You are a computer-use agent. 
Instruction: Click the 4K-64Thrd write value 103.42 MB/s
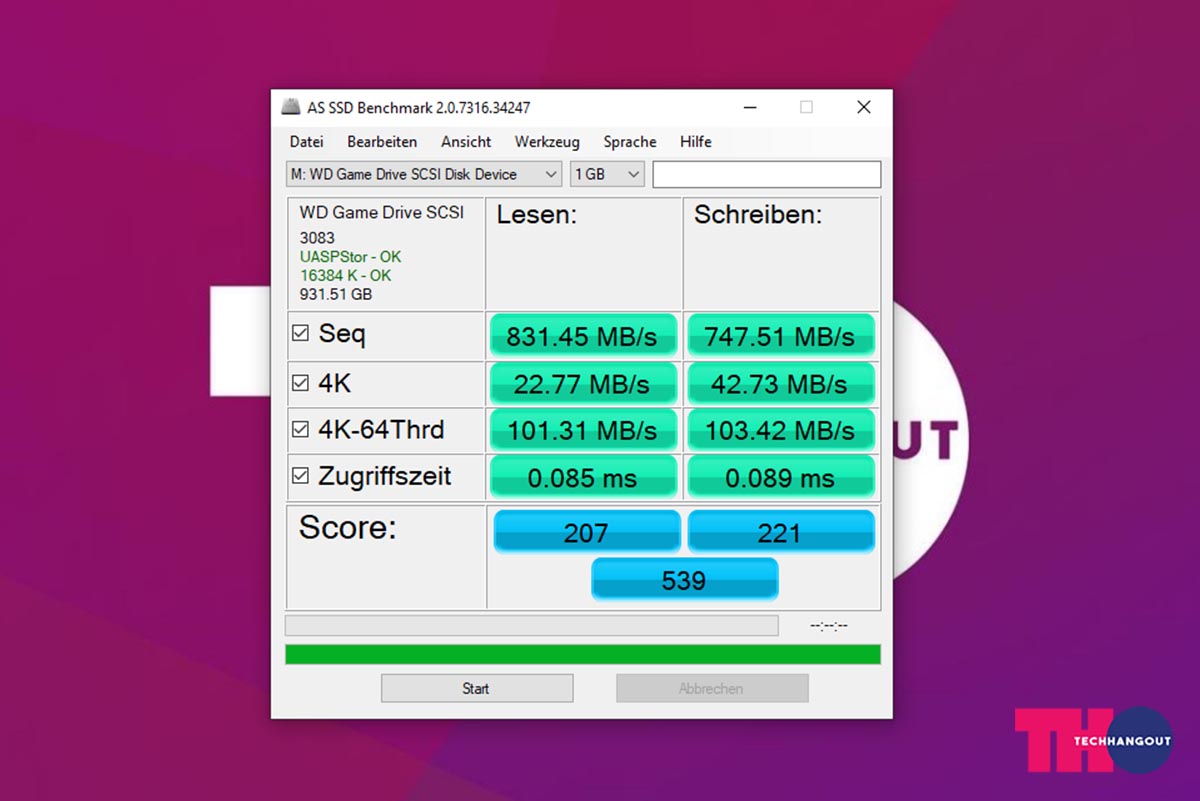780,431
